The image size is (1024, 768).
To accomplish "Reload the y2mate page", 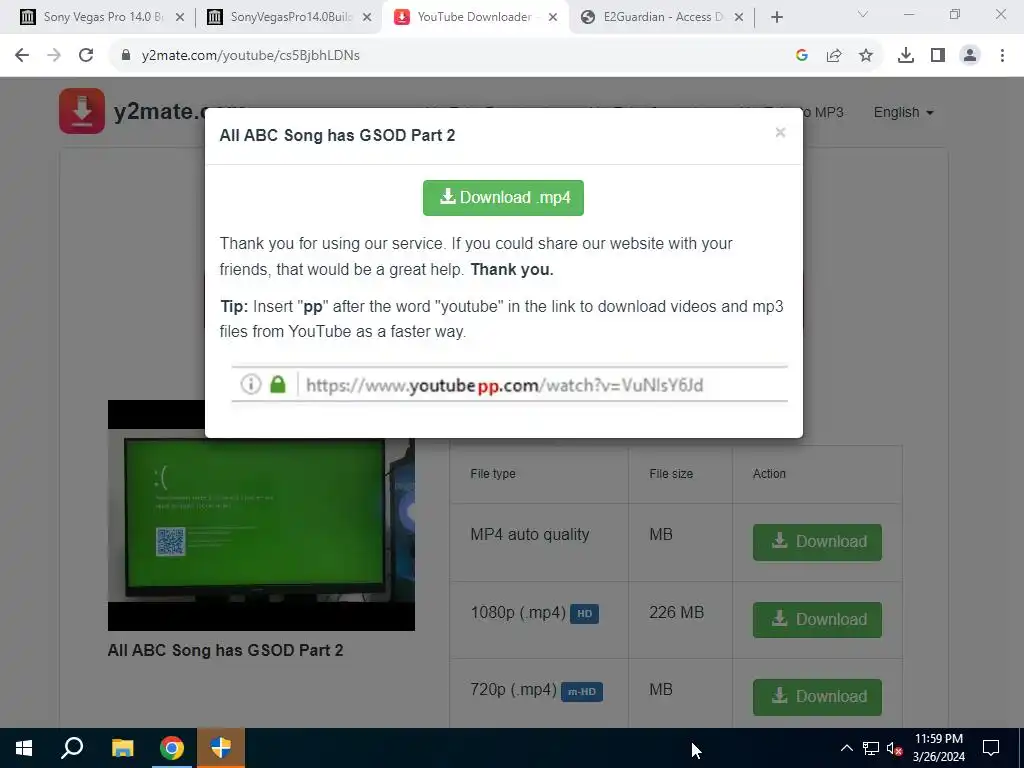I will pyautogui.click(x=86, y=56).
